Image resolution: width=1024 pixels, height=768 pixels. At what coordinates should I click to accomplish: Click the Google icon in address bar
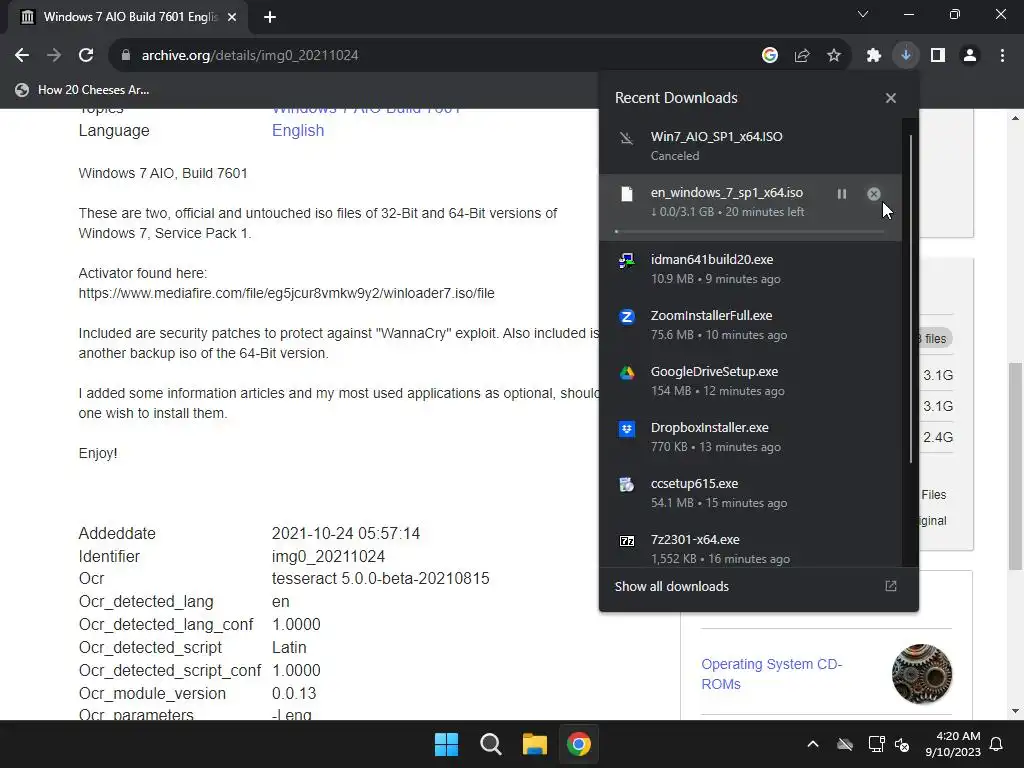pos(770,56)
